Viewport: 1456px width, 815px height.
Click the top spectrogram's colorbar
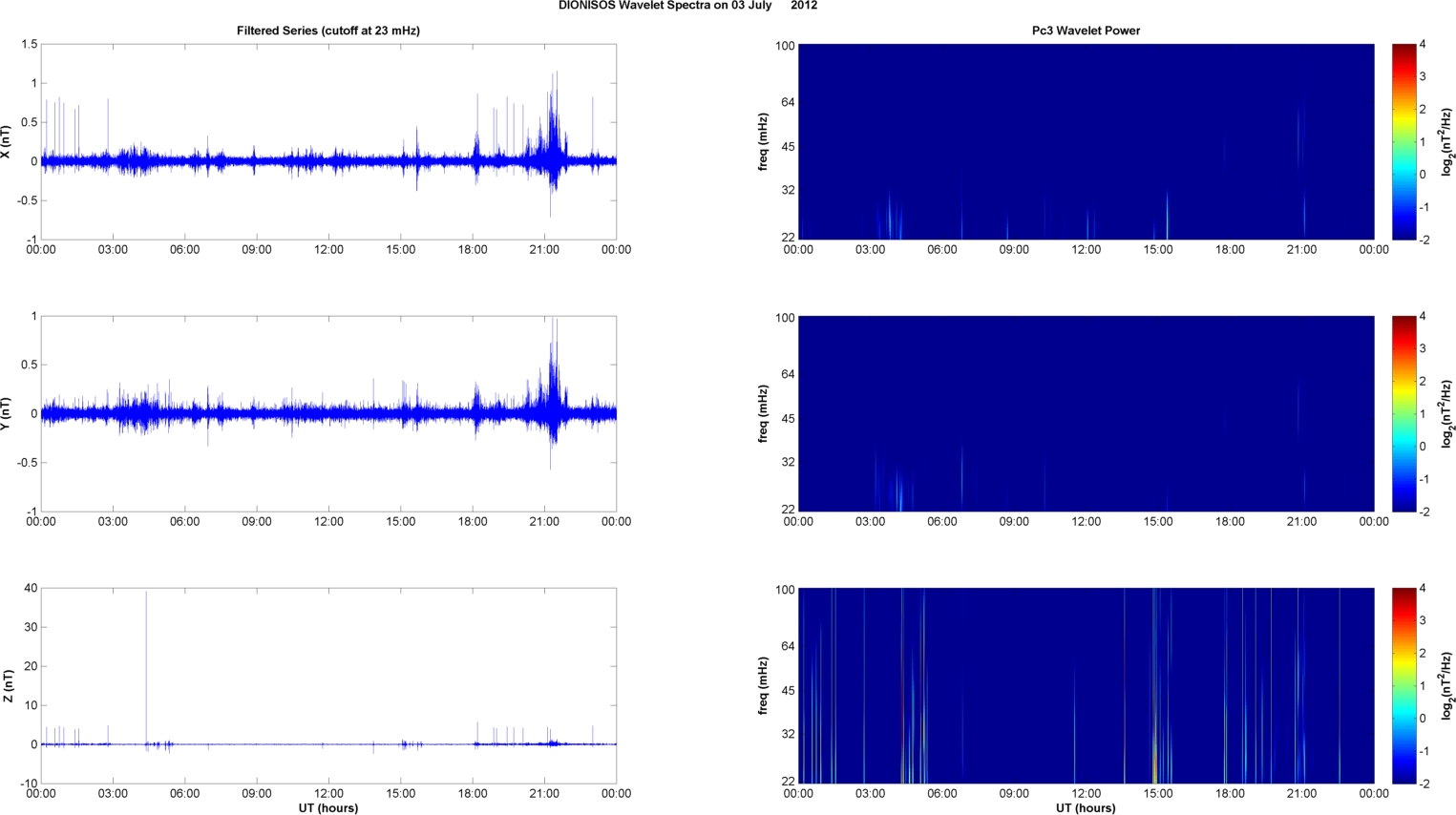(x=1403, y=142)
